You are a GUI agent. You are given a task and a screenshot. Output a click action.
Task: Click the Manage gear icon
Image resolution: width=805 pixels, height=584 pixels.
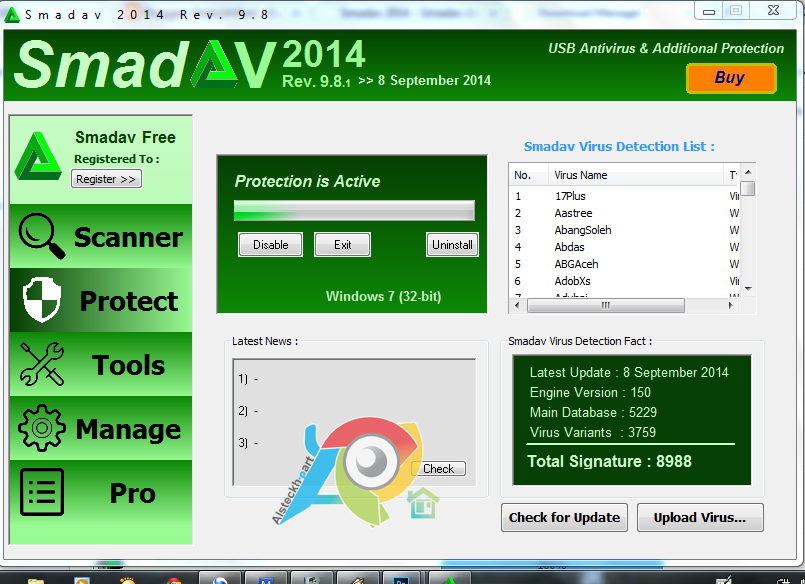click(x=42, y=428)
